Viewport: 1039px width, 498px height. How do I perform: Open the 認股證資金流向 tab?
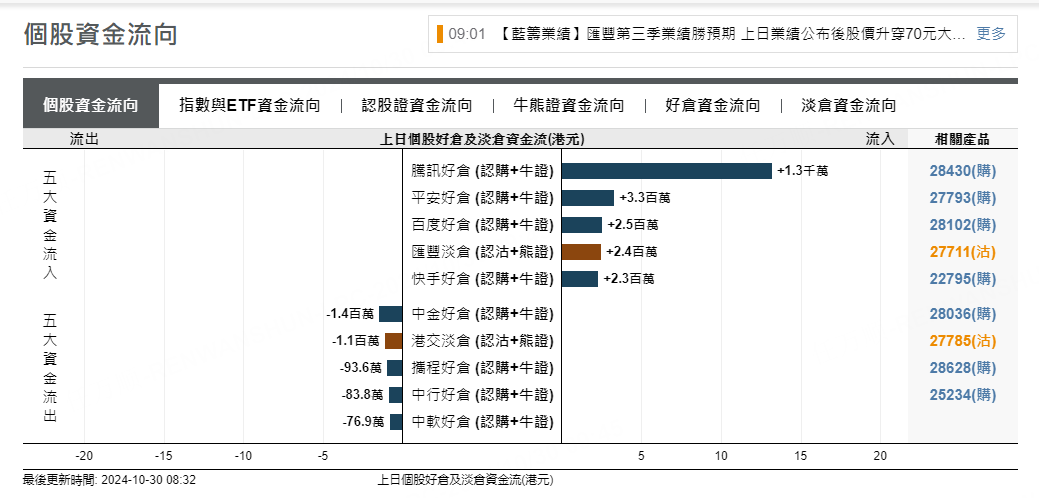(417, 105)
